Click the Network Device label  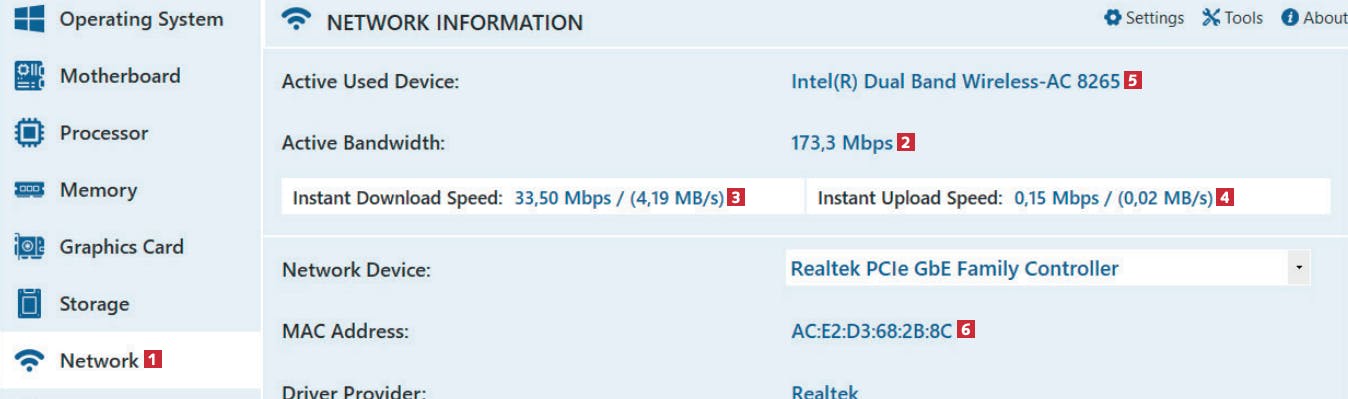(x=356, y=270)
